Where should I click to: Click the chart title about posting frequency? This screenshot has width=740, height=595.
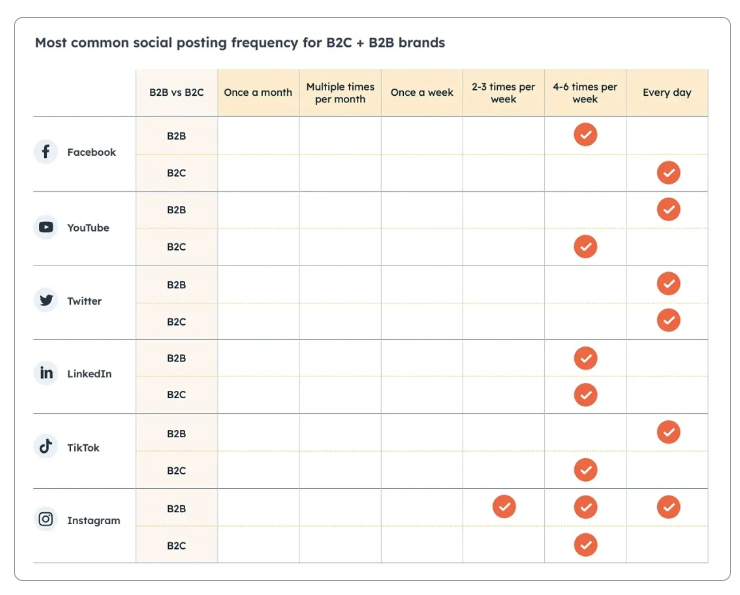[240, 43]
